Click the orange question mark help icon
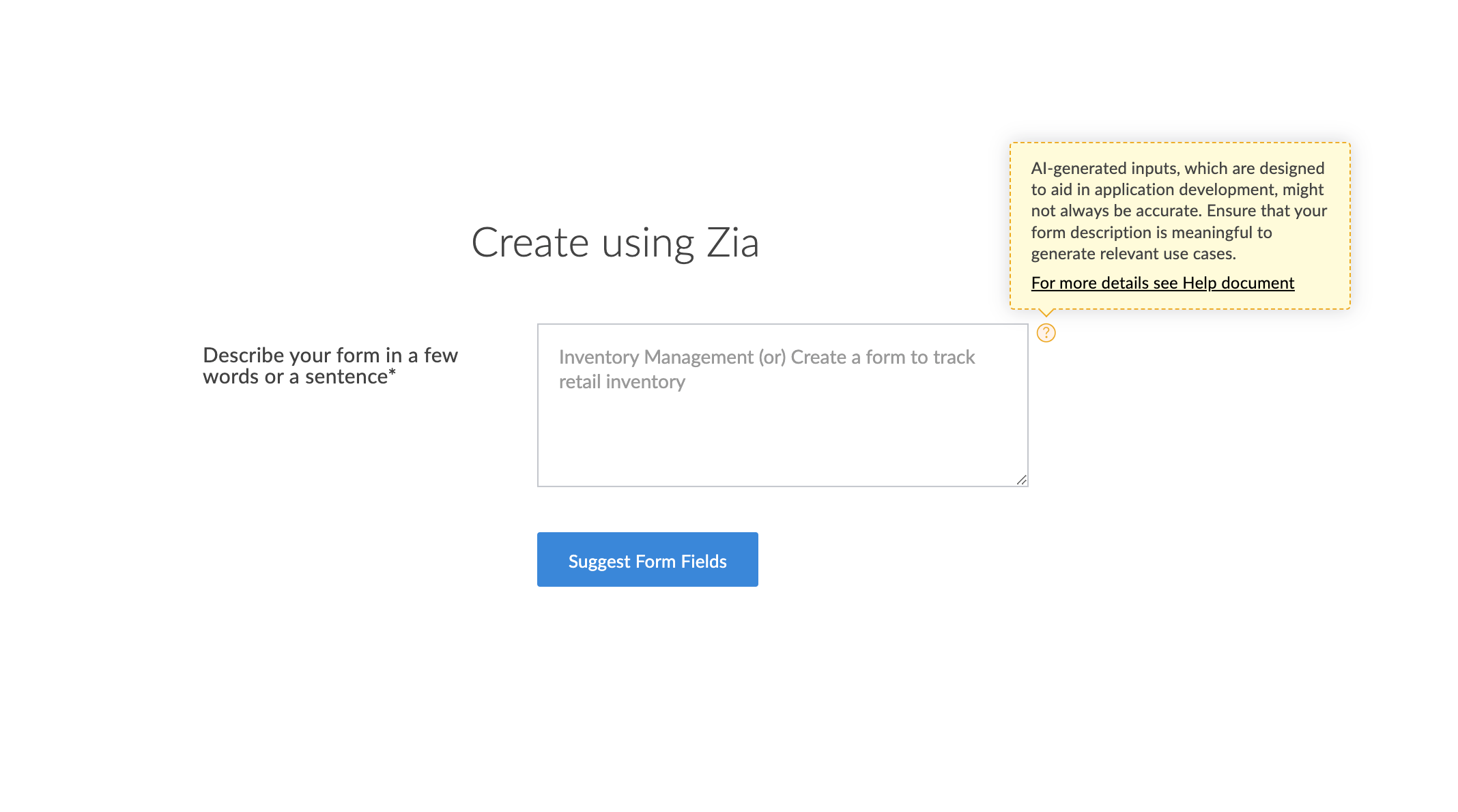This screenshot has width=1458, height=812. tap(1046, 333)
